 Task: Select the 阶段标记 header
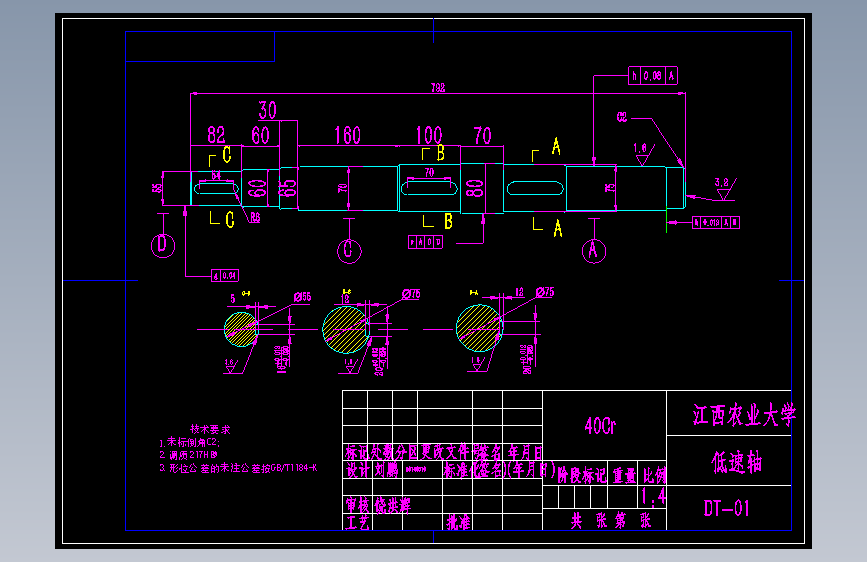[582, 475]
